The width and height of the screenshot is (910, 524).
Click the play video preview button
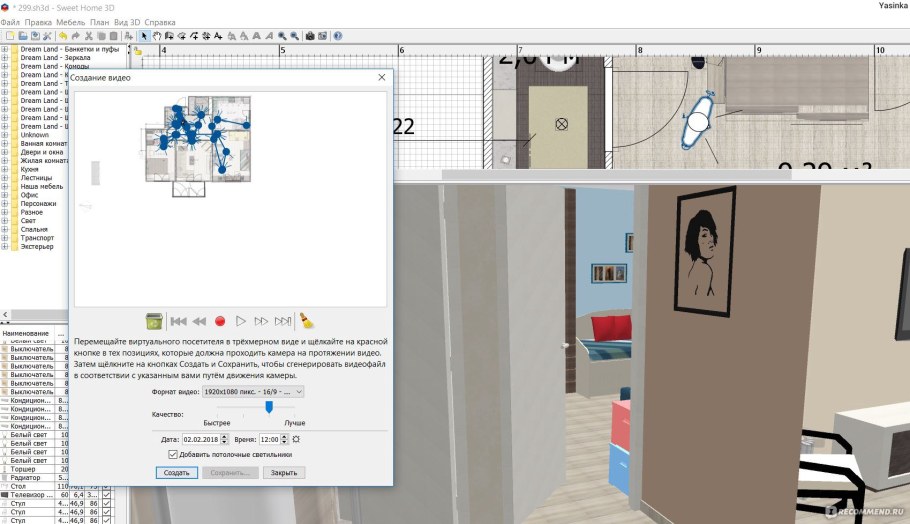[240, 321]
